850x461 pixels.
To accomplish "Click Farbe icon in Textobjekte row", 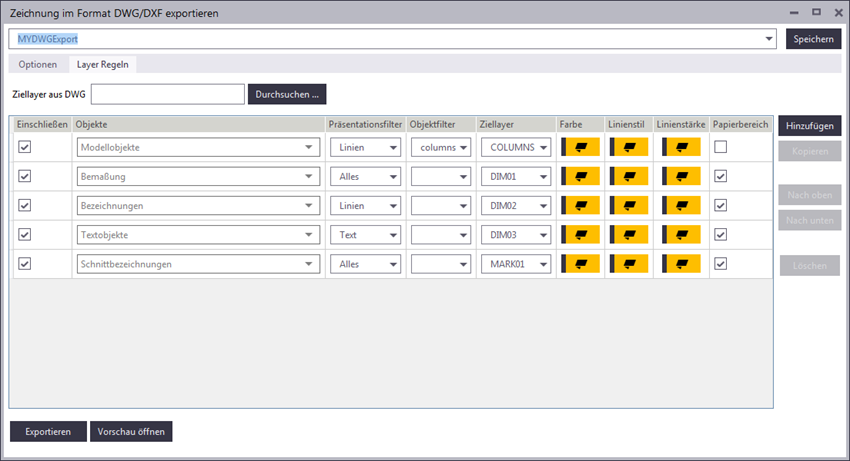I will click(580, 234).
